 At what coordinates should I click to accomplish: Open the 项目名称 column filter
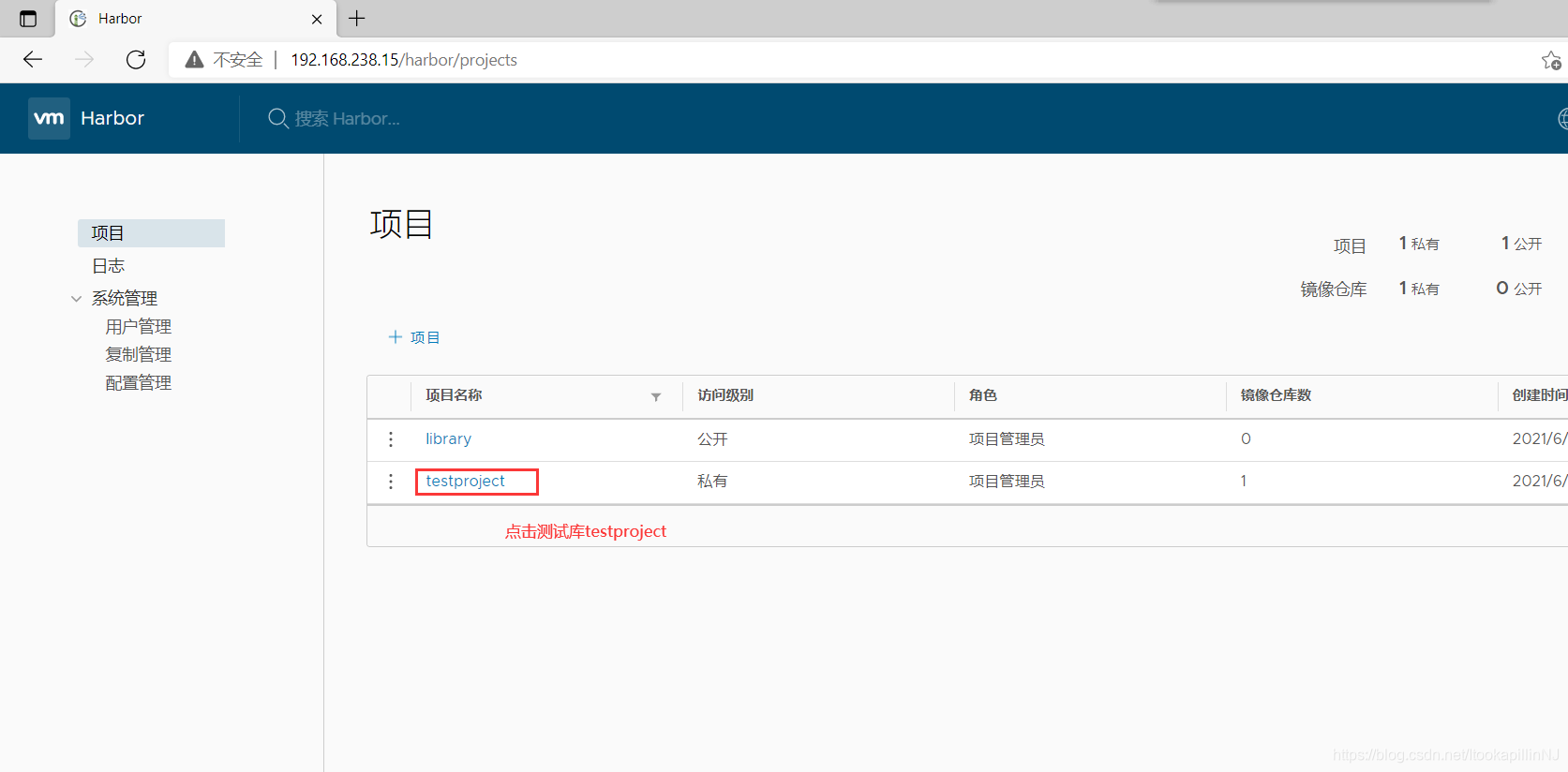click(x=656, y=397)
